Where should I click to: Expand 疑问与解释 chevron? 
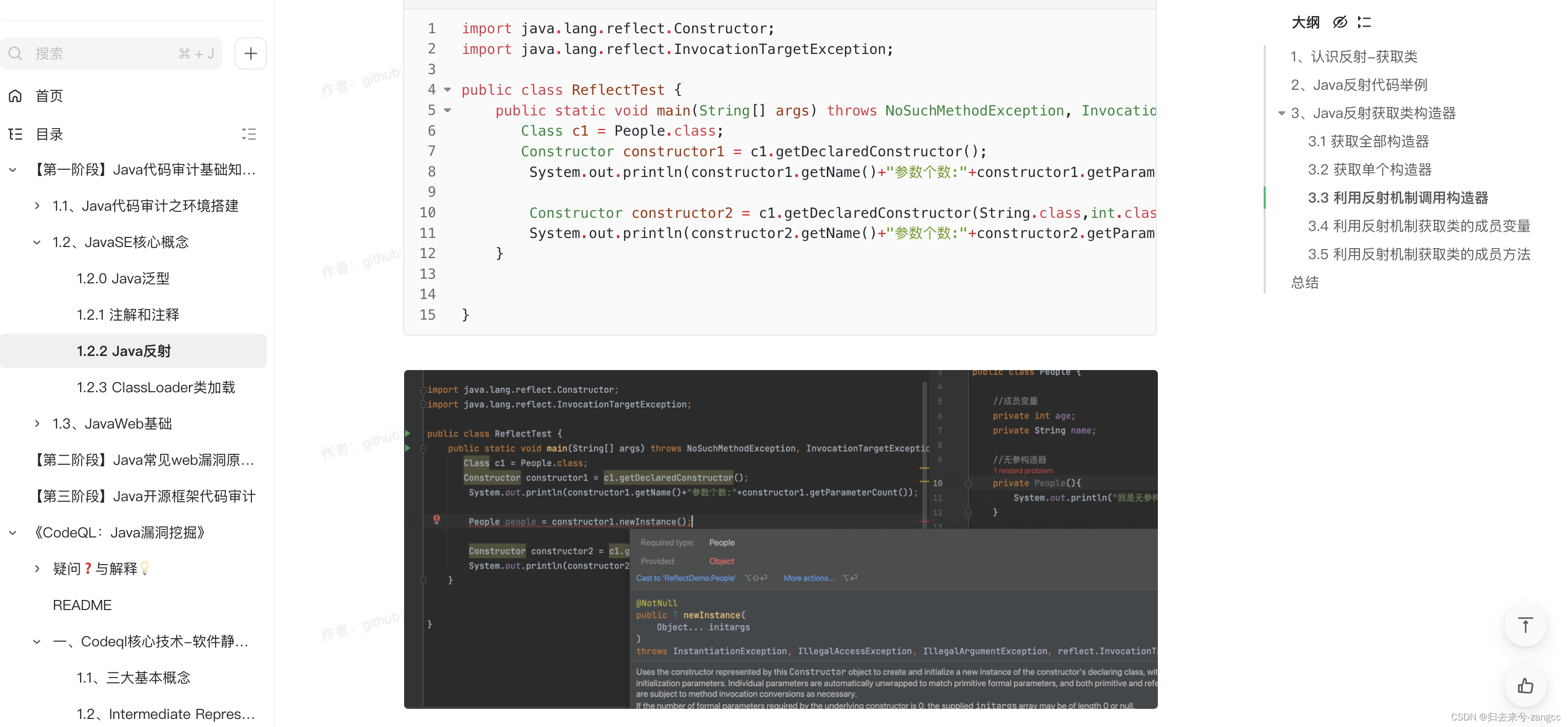click(x=37, y=569)
